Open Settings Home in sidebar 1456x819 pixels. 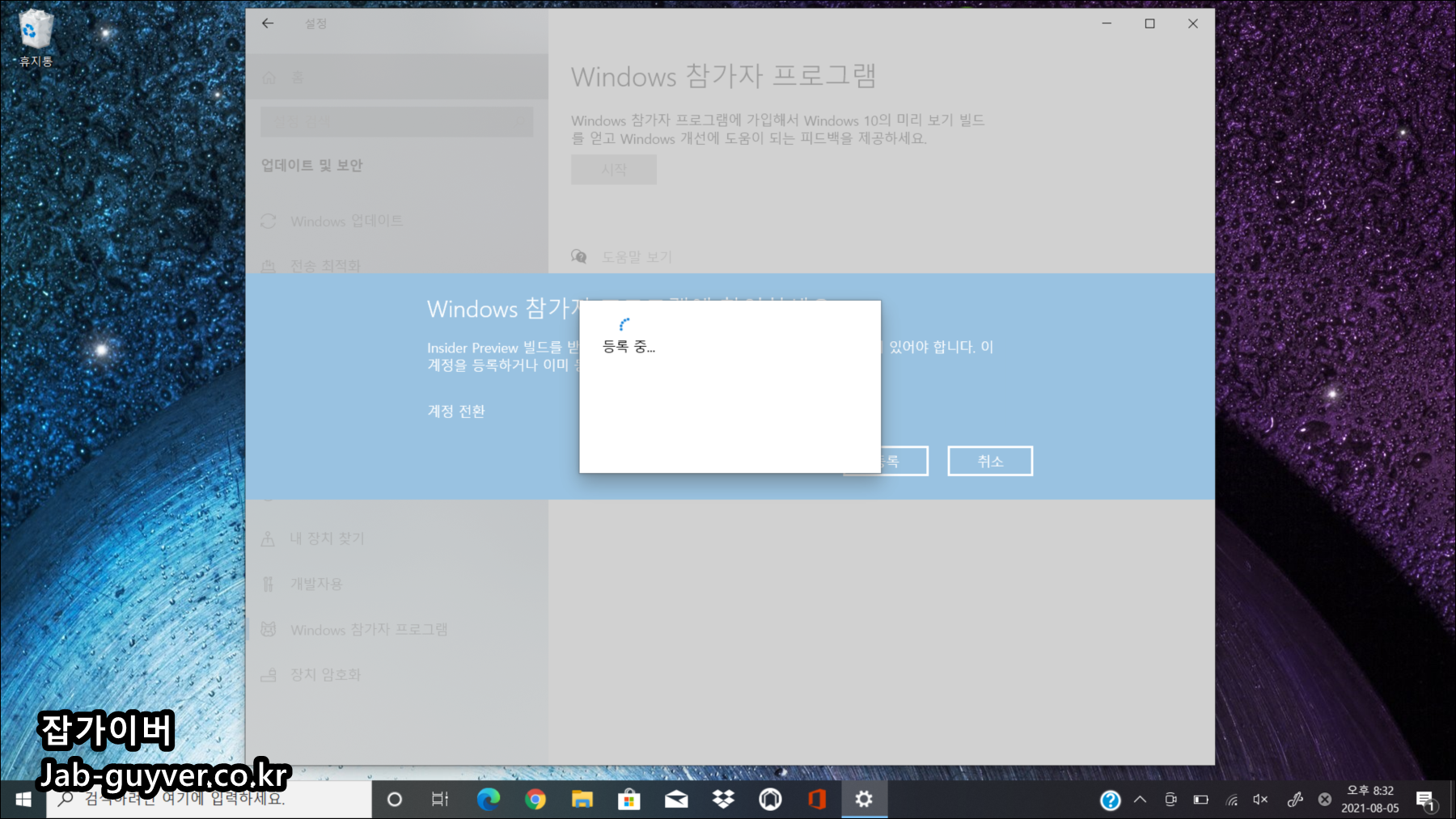click(x=396, y=78)
